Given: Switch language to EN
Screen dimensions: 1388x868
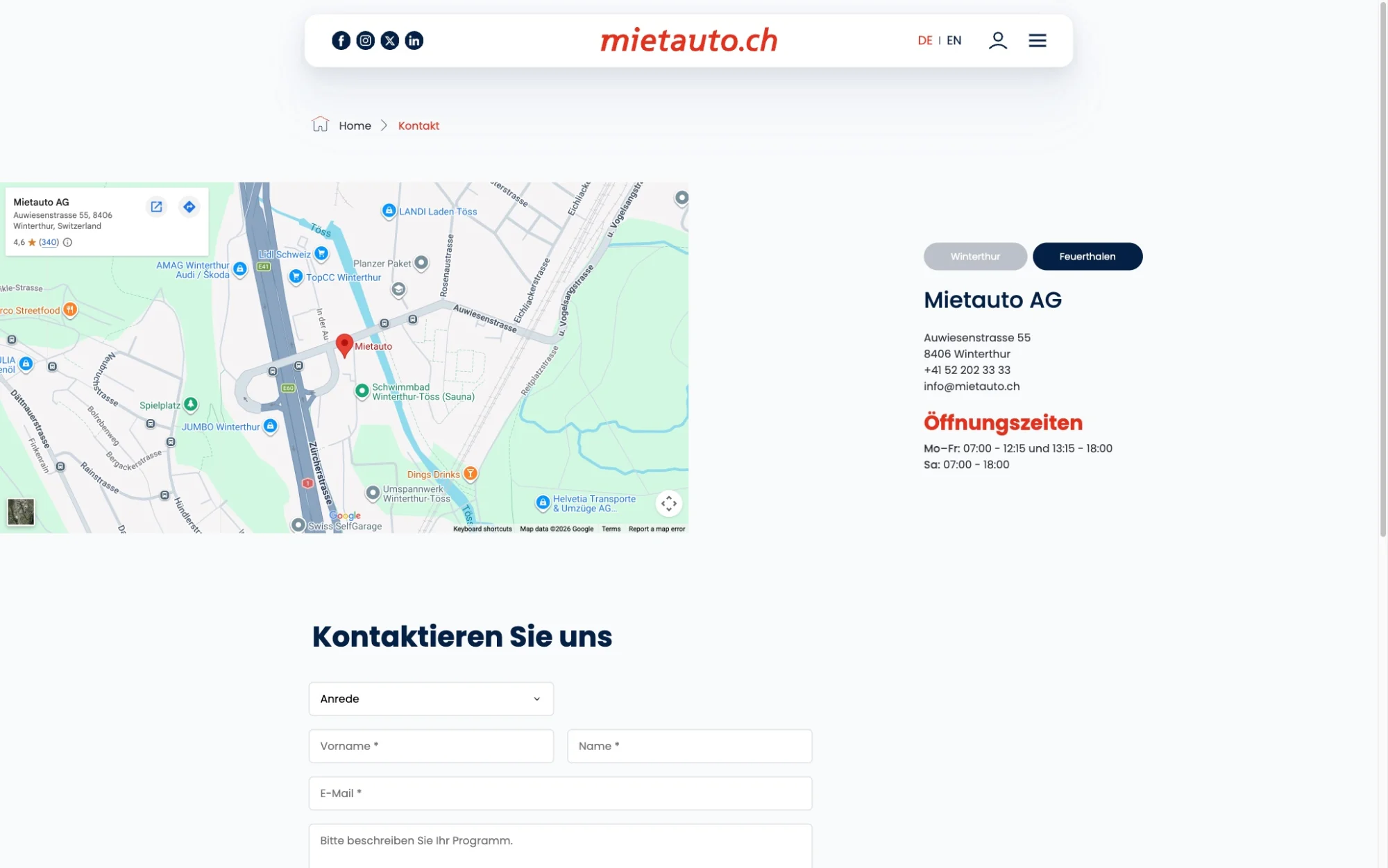Looking at the screenshot, I should point(954,40).
